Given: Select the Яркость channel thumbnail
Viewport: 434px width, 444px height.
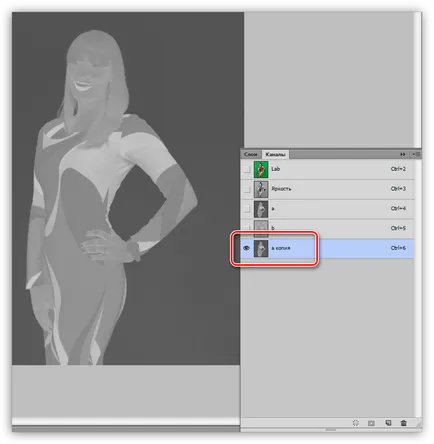Looking at the screenshot, I should pos(261,189).
